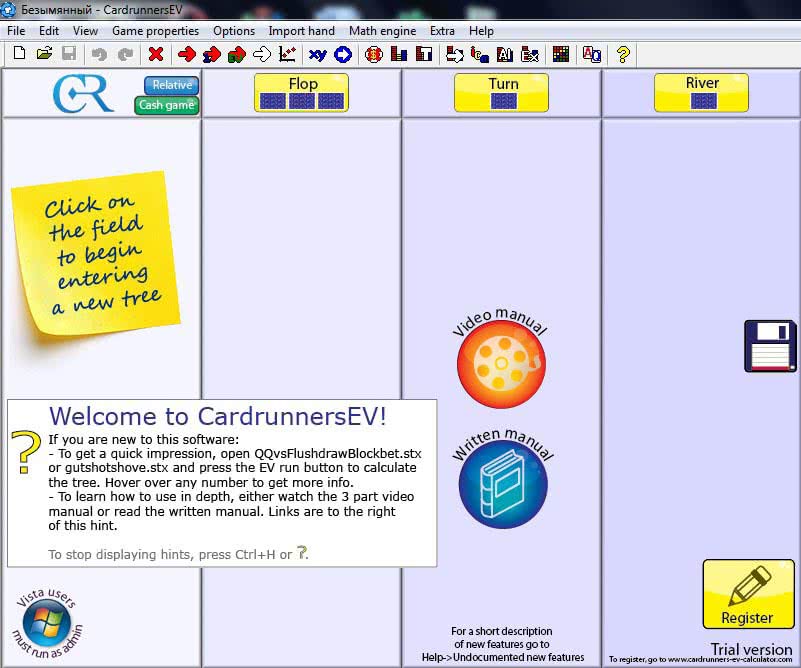Open the Written manual book icon
Image resolution: width=801 pixels, height=668 pixels.
[502, 484]
